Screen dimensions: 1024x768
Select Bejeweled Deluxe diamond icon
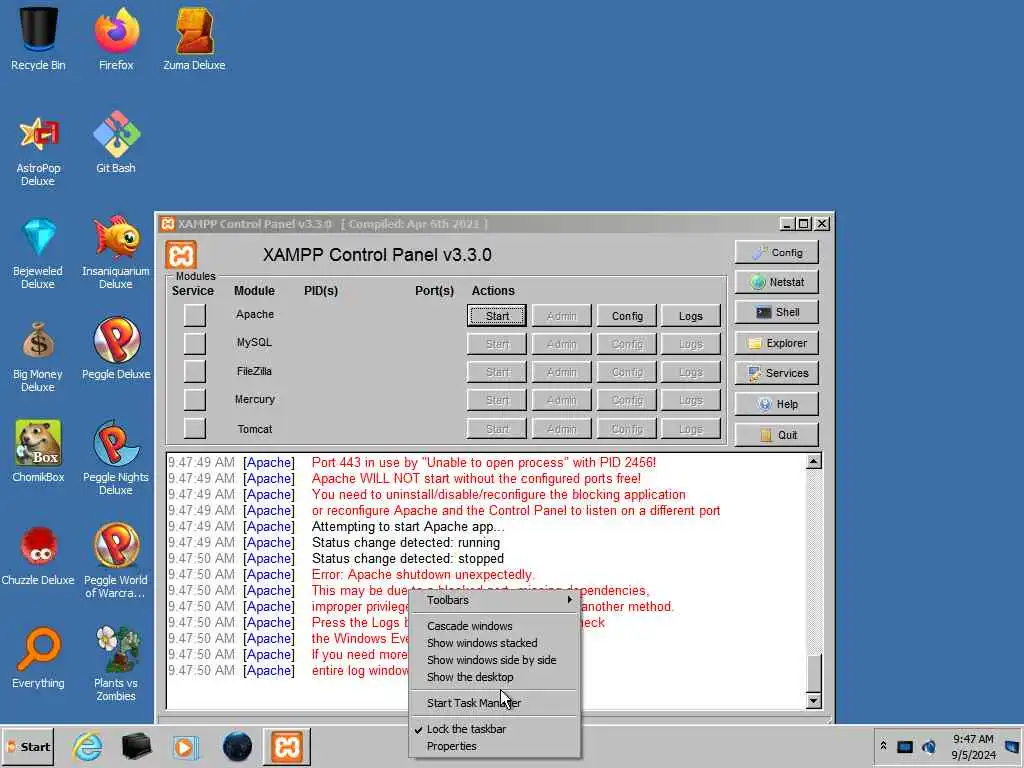pos(38,253)
